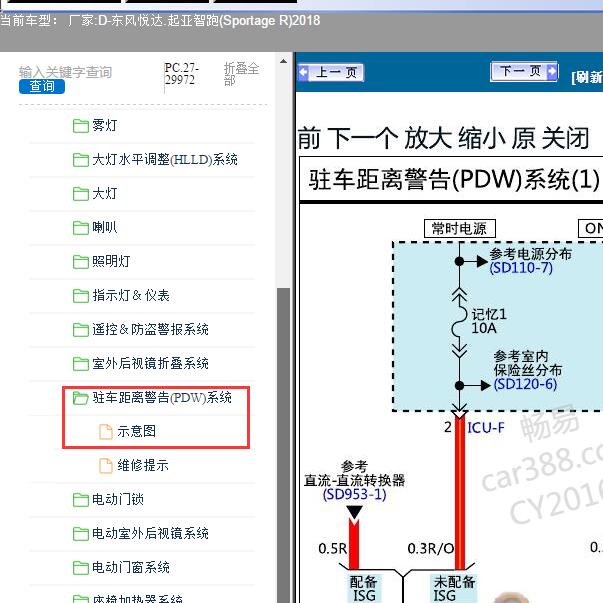Click the folder icon beside 大灯
The width and height of the screenshot is (603, 603).
80,193
